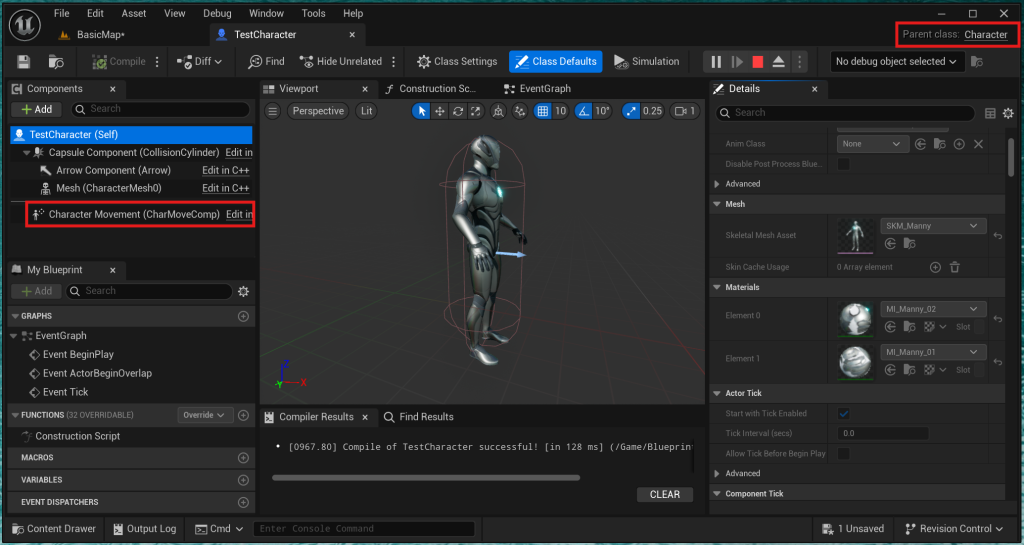
Task: Switch to the Find Results tab
Action: [419, 416]
